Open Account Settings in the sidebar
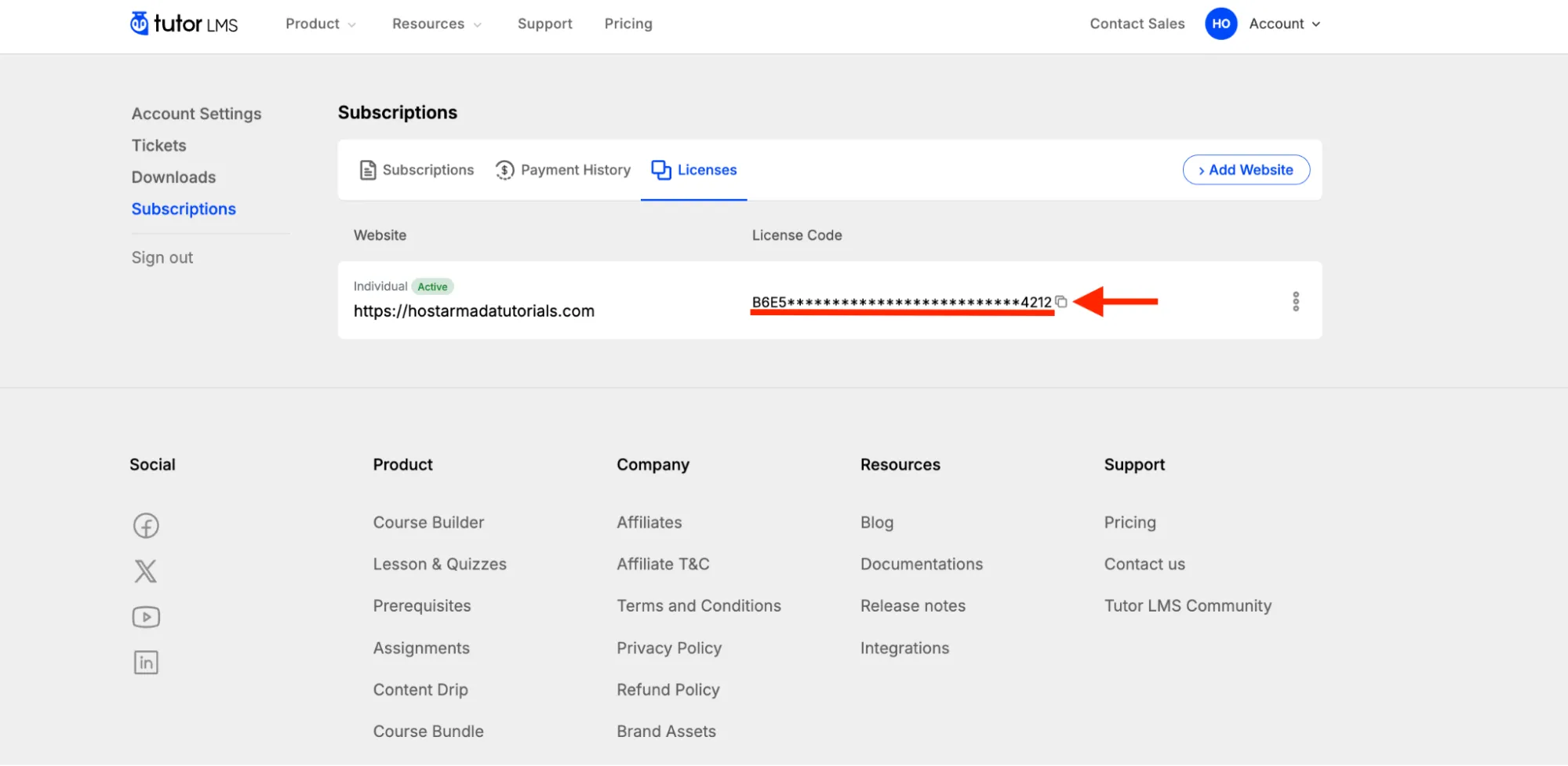Screen dimensions: 1568x766 (x=196, y=114)
